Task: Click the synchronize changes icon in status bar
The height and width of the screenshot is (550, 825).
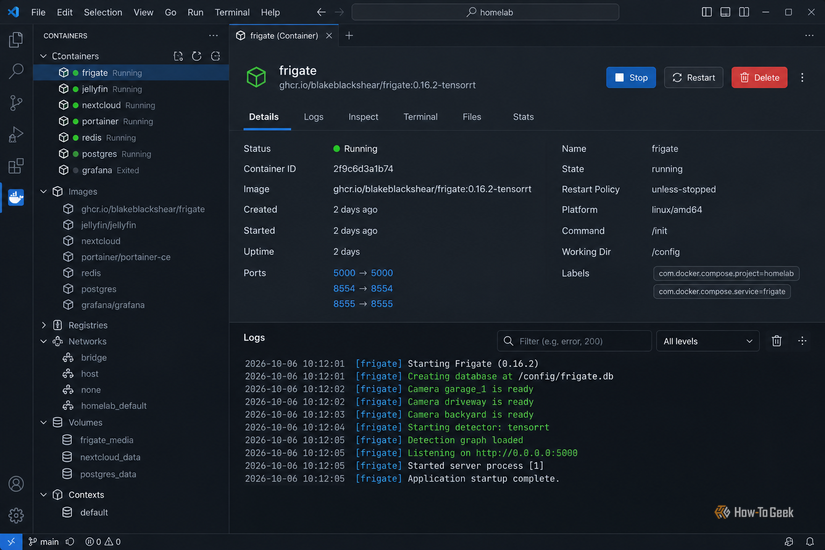Action: click(x=70, y=542)
